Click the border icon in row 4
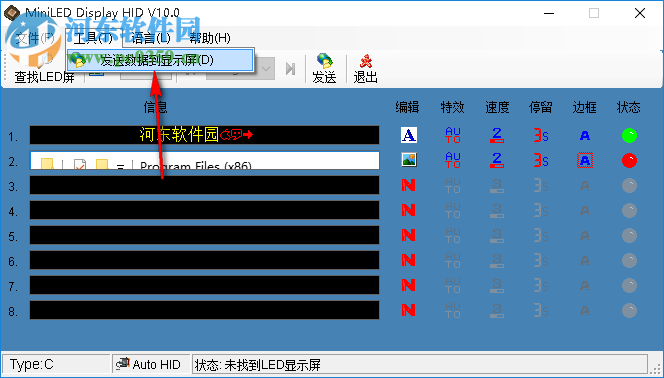 coord(585,210)
